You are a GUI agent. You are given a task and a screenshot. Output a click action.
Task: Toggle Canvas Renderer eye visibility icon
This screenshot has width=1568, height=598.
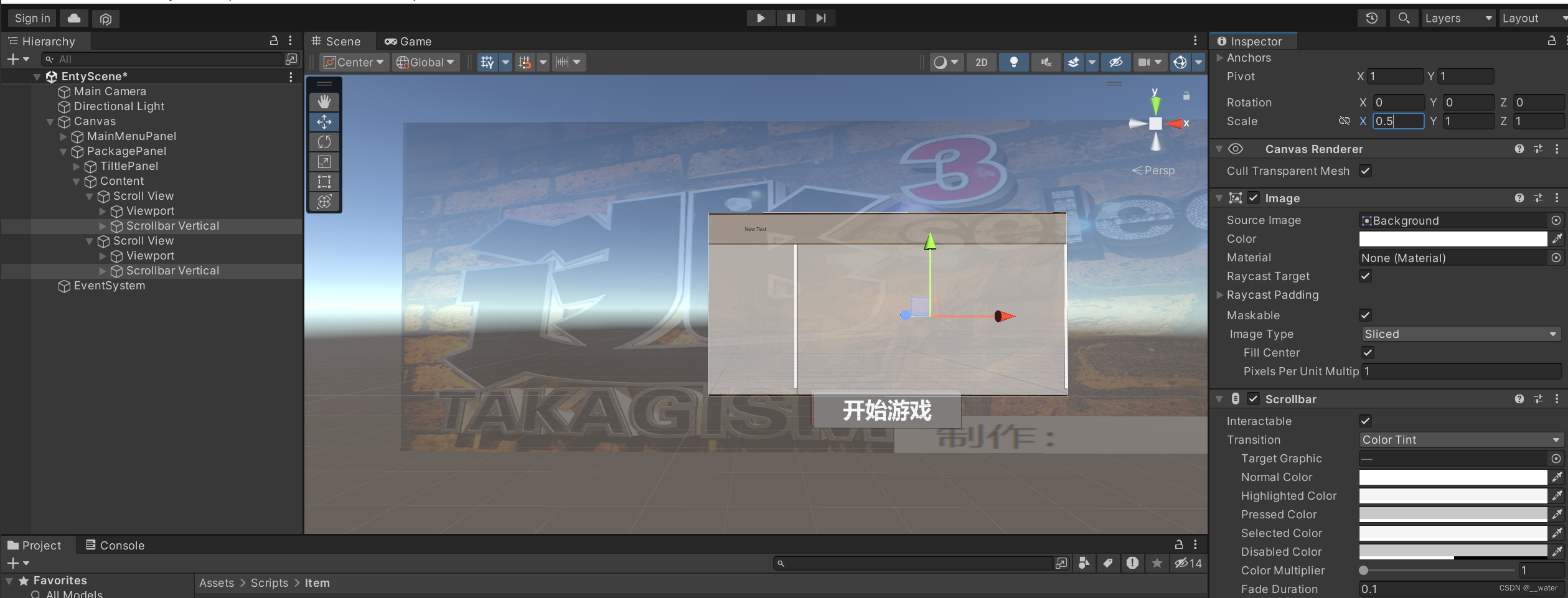point(1236,149)
